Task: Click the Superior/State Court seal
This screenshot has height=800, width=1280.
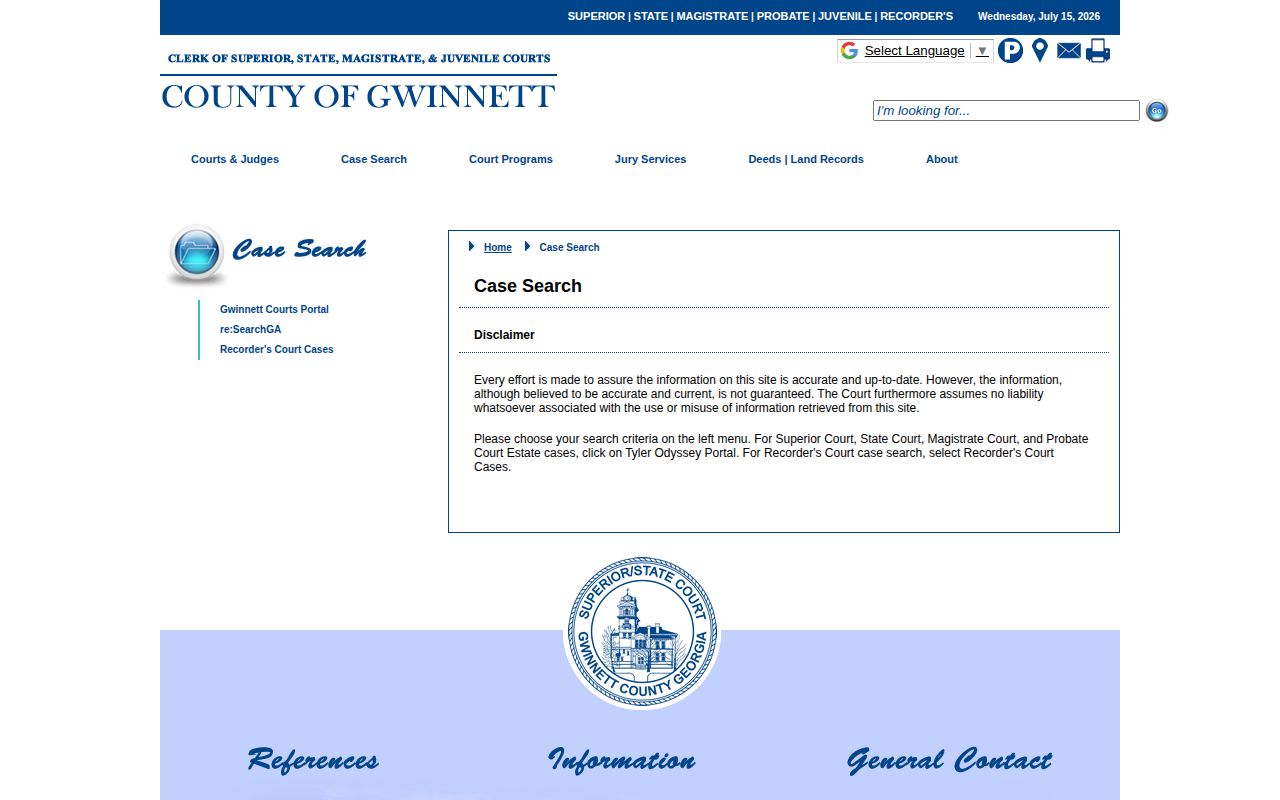Action: [642, 633]
